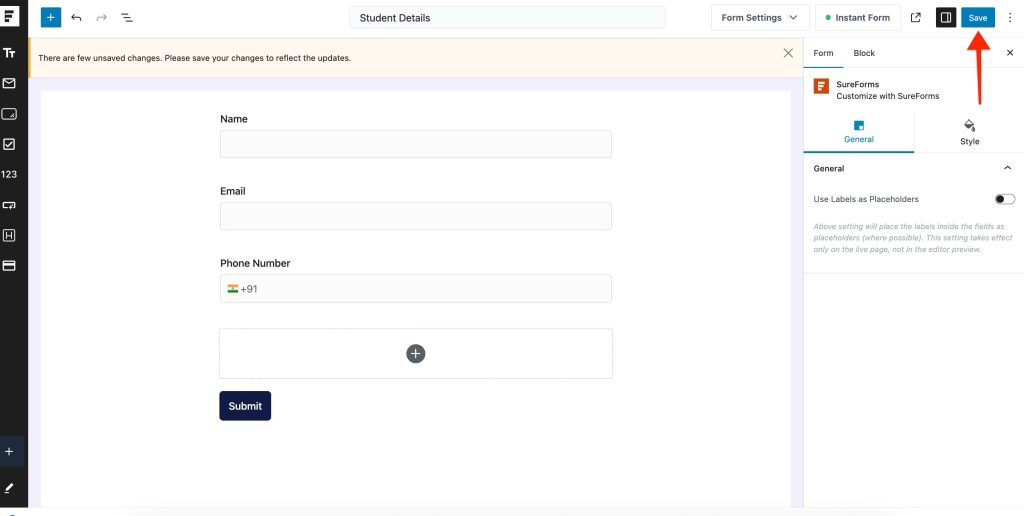Click the India flag country selector
Image resolution: width=1024 pixels, height=516 pixels.
click(232, 289)
